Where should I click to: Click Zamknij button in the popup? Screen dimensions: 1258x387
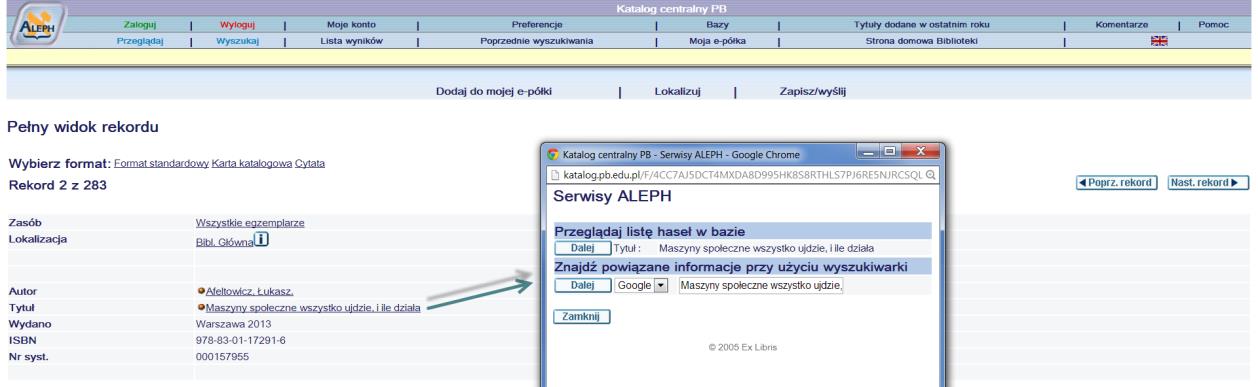point(581,317)
